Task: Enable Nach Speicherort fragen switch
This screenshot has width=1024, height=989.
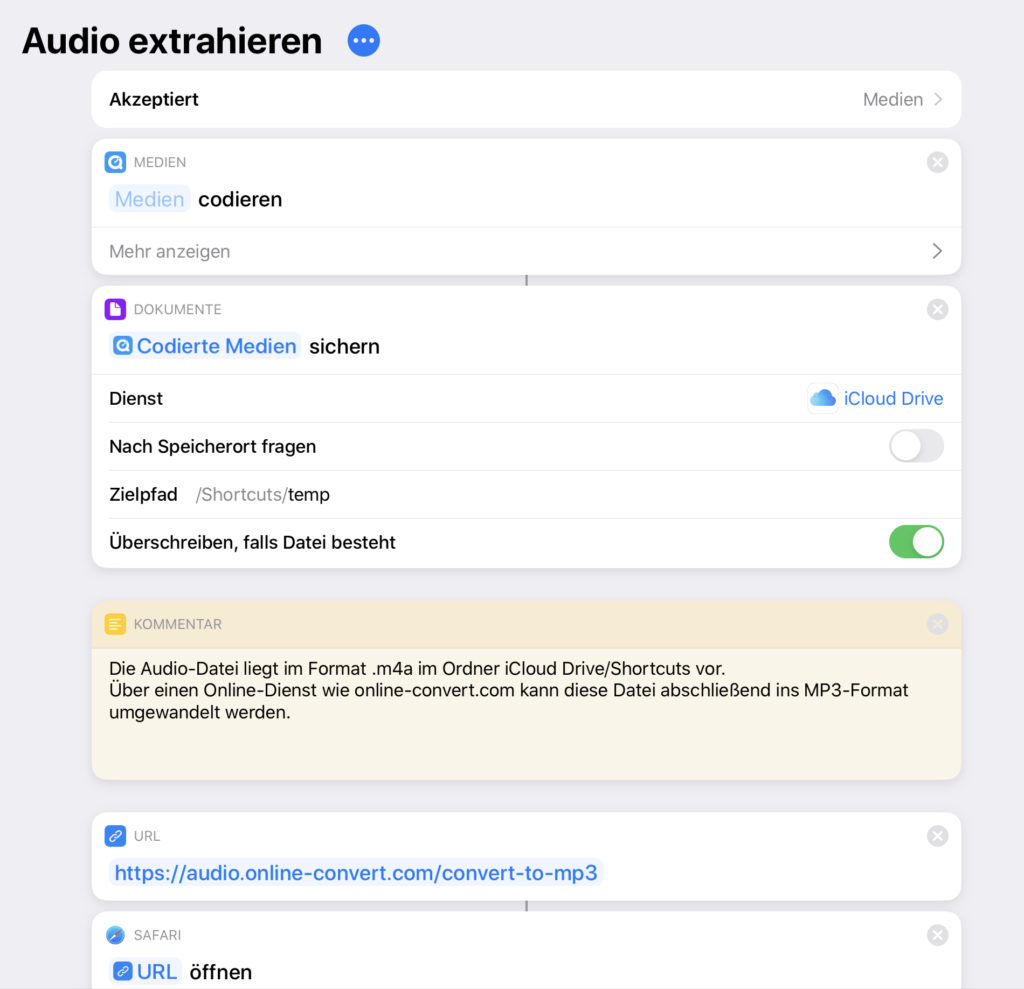Action: 916,446
